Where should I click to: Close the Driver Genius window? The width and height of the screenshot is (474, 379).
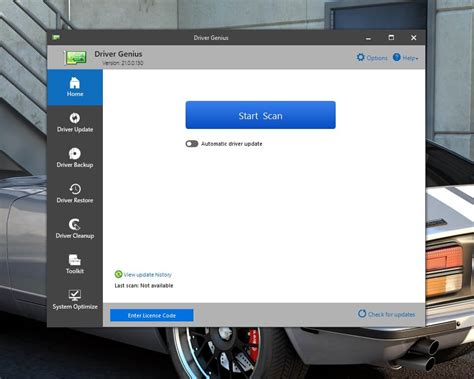[x=414, y=38]
